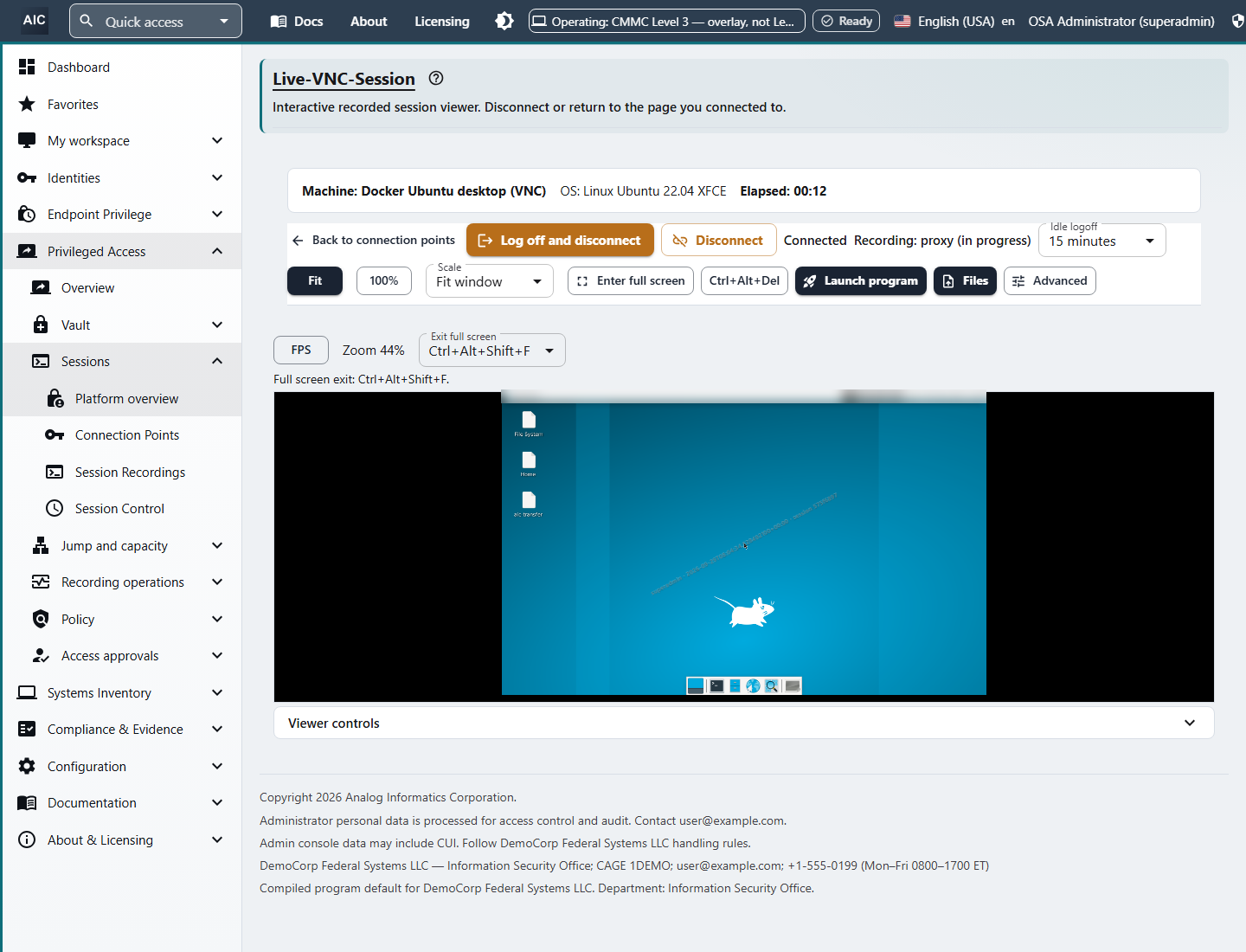Open the Quick access dropdown

156,21
